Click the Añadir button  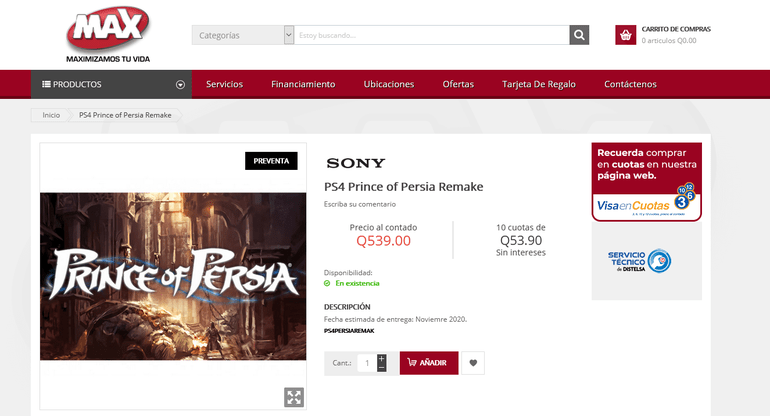[429, 363]
